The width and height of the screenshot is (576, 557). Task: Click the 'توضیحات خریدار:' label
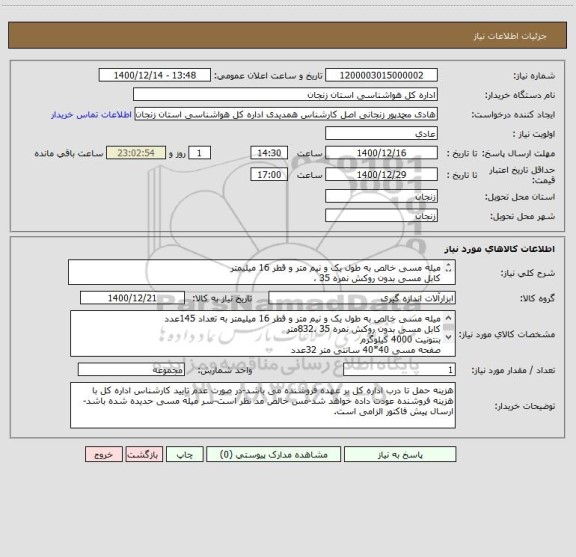(525, 407)
